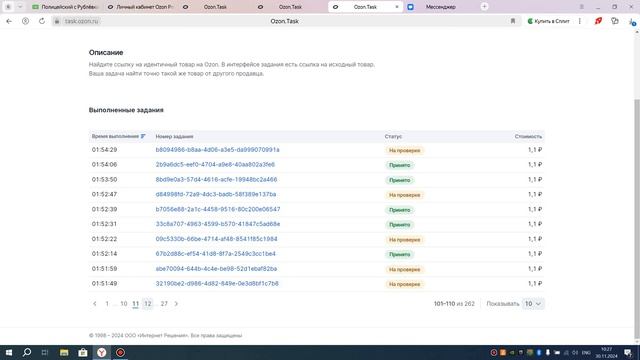The height and width of the screenshot is (360, 640).
Task: Go to pagination page 12
Action: pos(148,304)
